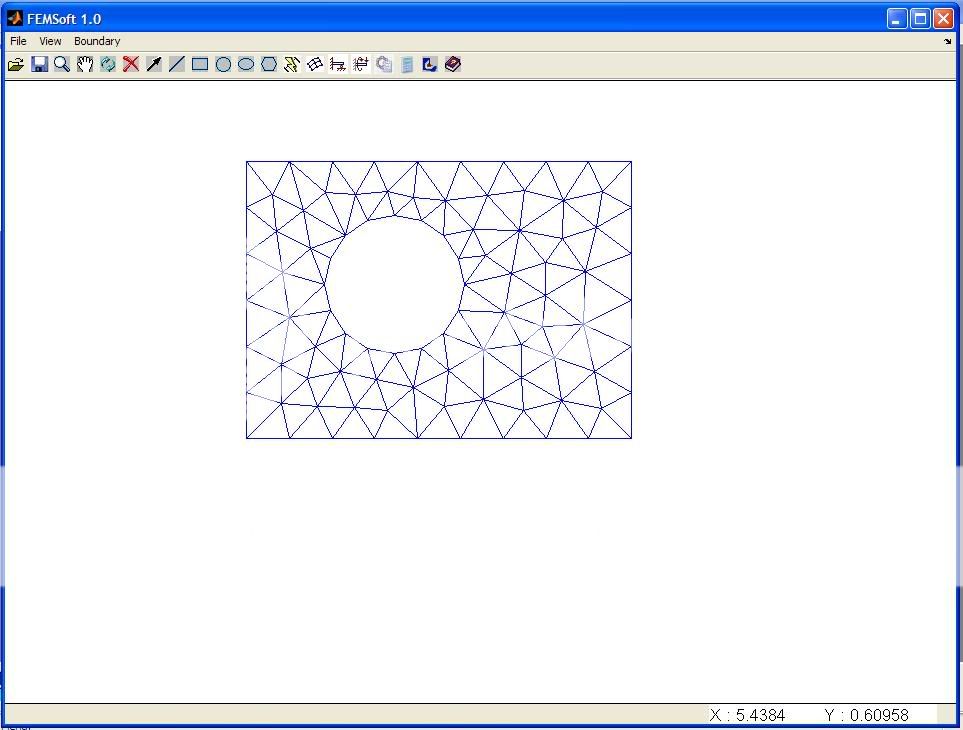963x730 pixels.
Task: Open the View menu
Action: (x=50, y=41)
